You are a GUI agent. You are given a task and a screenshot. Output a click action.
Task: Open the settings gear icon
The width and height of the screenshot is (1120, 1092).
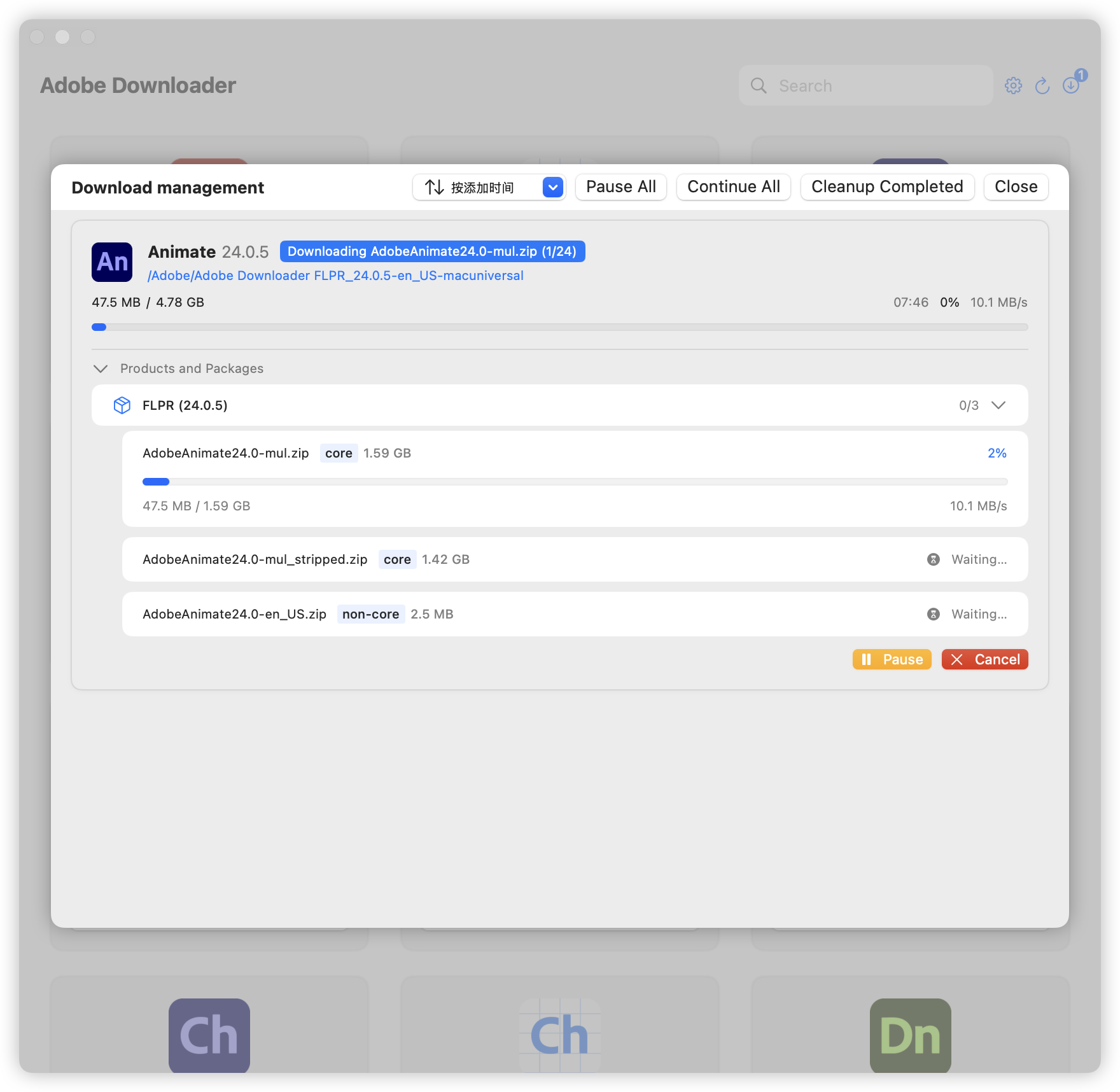point(1013,85)
